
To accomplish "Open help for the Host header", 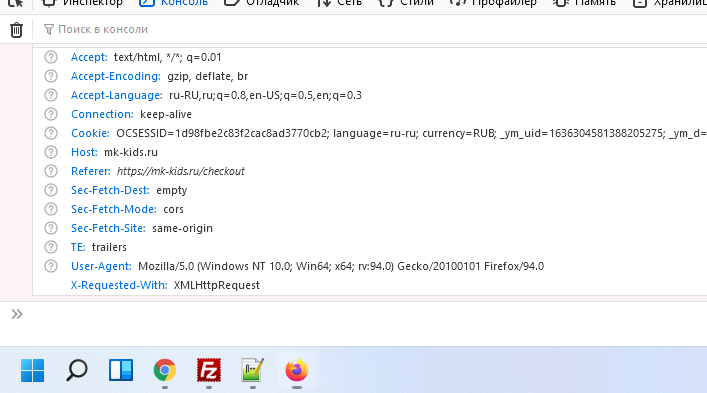I will 51,152.
